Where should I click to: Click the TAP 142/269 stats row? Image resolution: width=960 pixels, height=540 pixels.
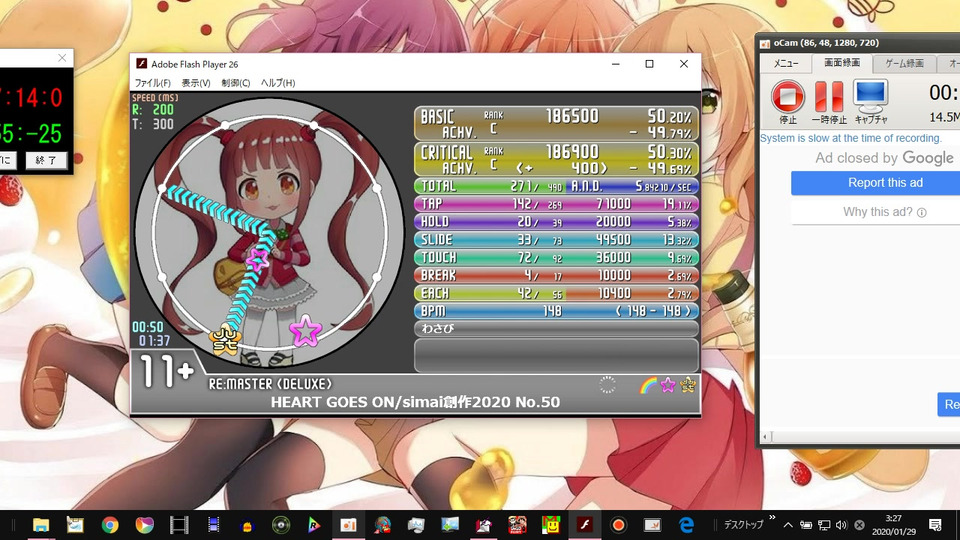point(556,204)
